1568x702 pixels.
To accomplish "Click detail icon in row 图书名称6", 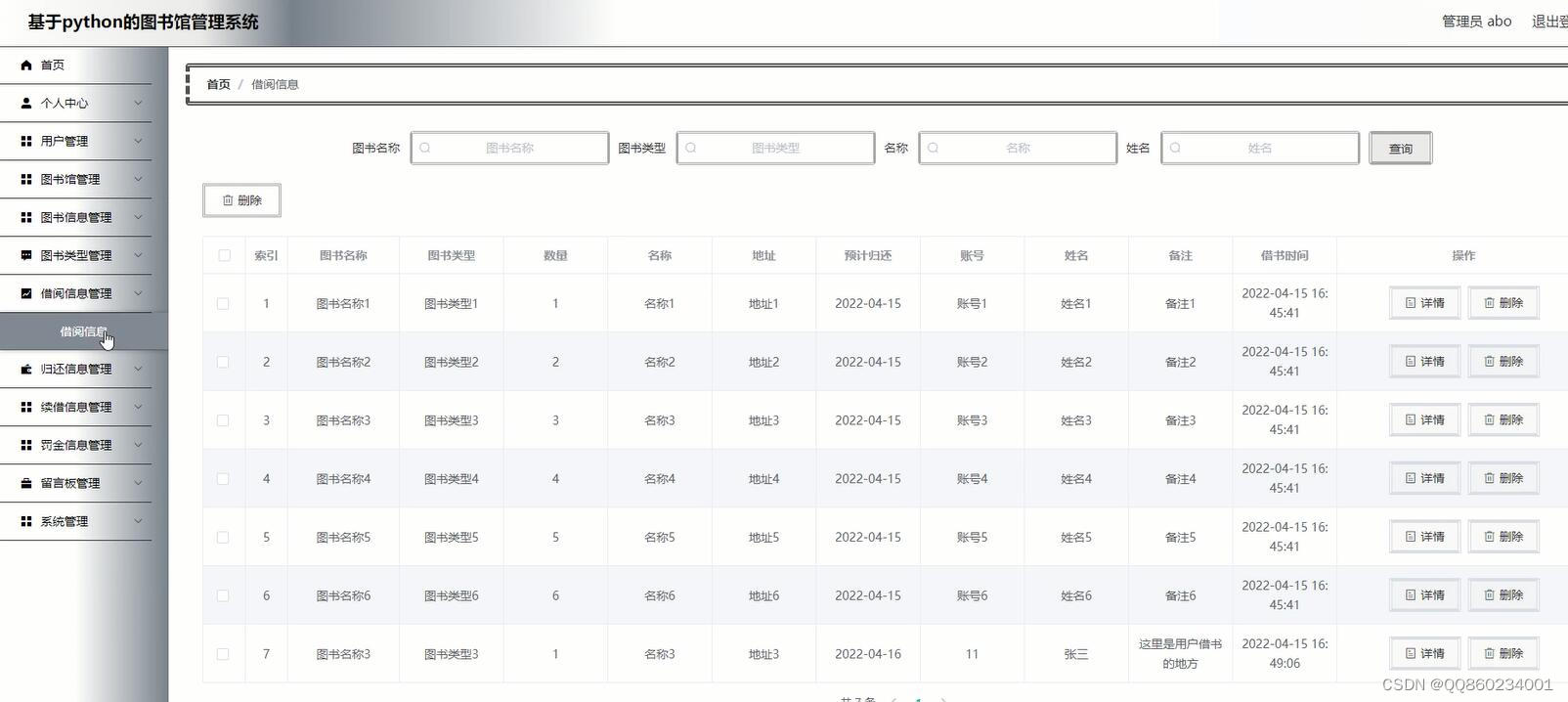I will tap(1411, 595).
